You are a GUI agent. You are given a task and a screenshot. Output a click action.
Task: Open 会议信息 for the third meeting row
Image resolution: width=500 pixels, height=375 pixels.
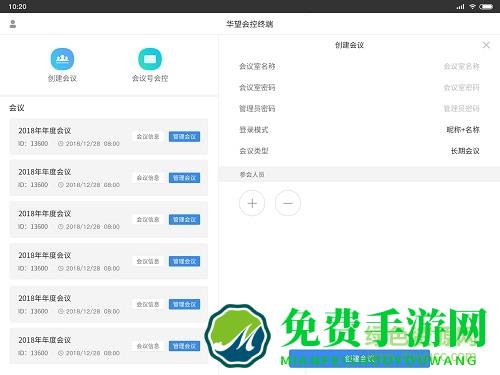148,220
